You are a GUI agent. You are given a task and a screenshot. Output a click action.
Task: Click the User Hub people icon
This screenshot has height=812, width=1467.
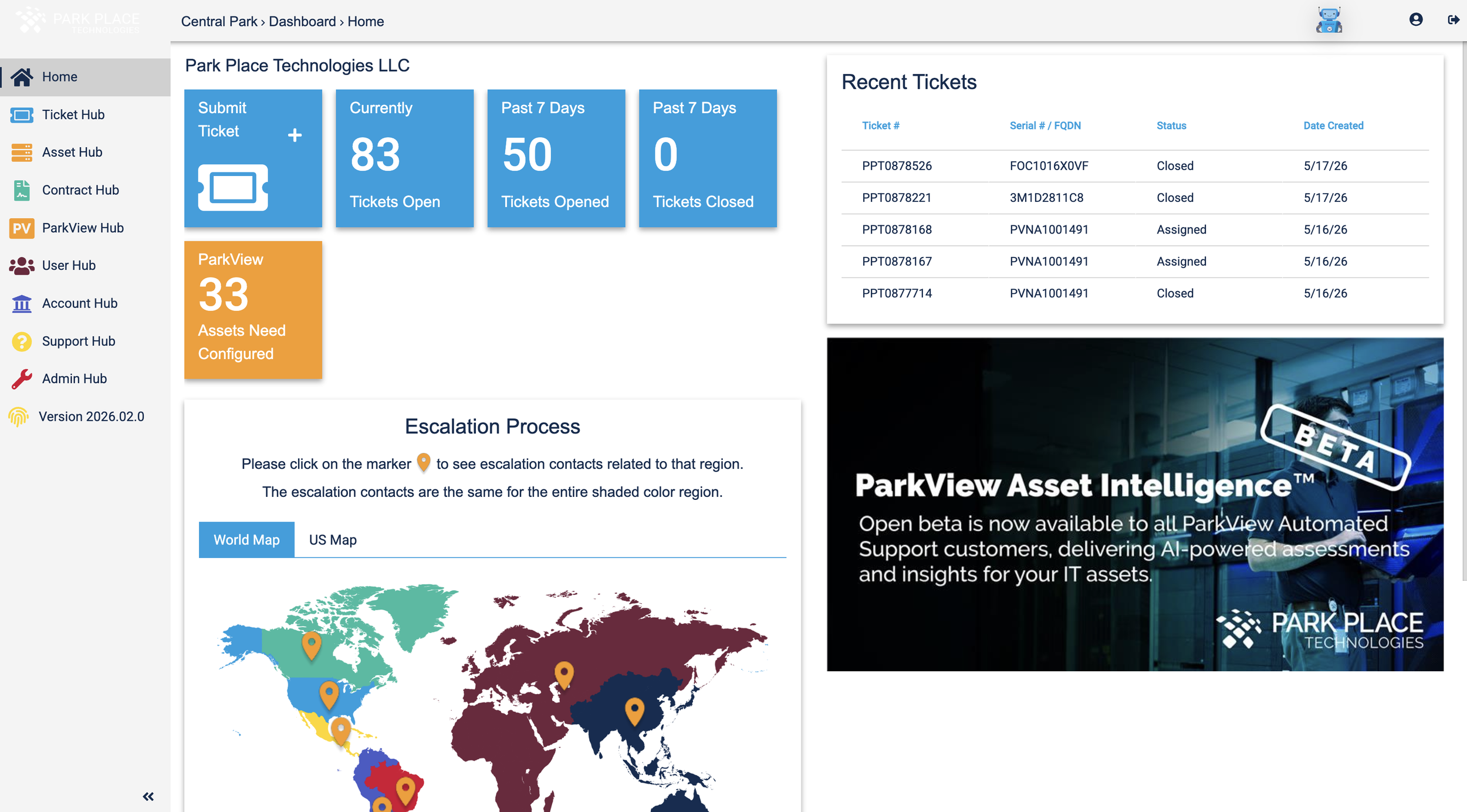coord(22,266)
